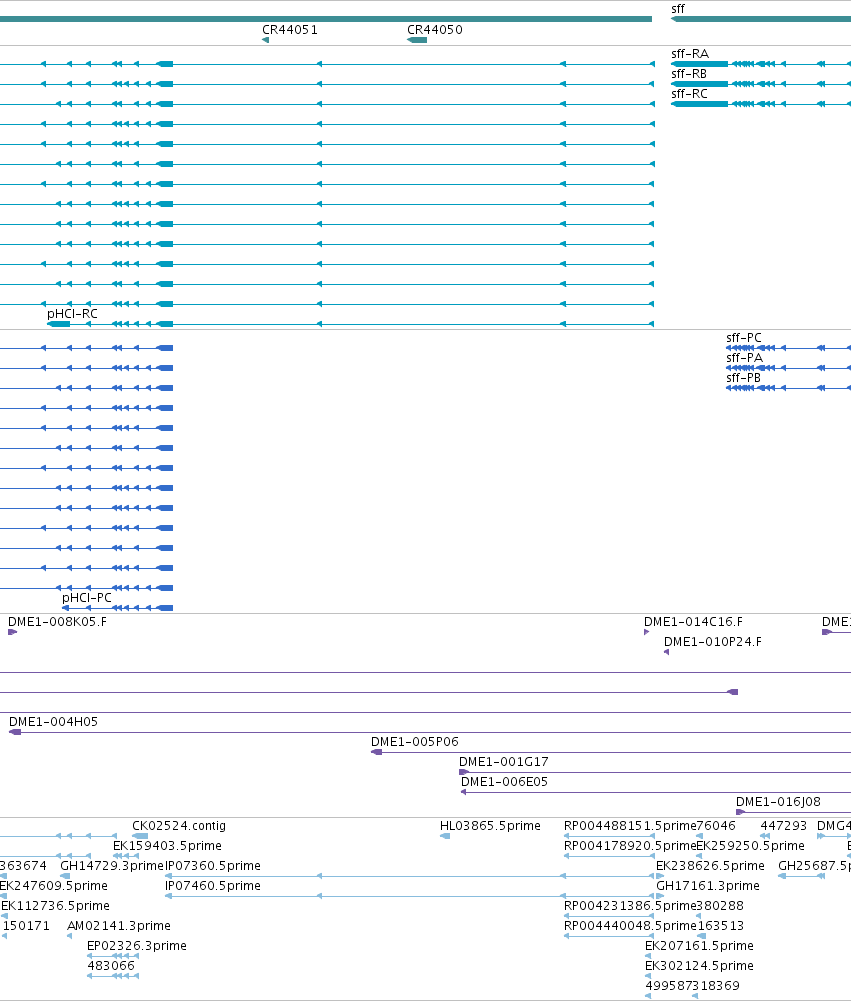Select the pHCl-RC transcript label
The image size is (851, 1001).
pyautogui.click(x=72, y=314)
